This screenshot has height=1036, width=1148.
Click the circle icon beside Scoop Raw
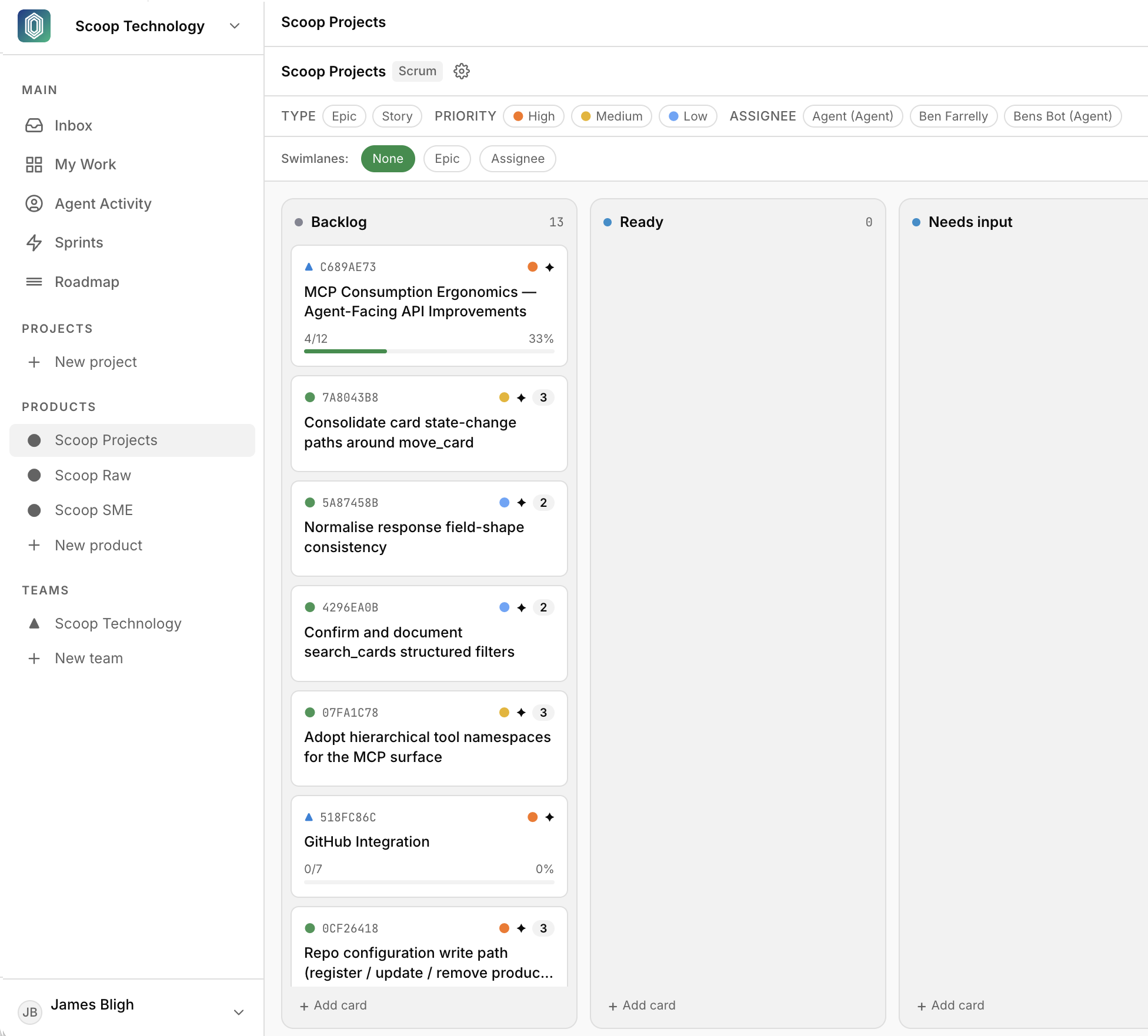34,475
